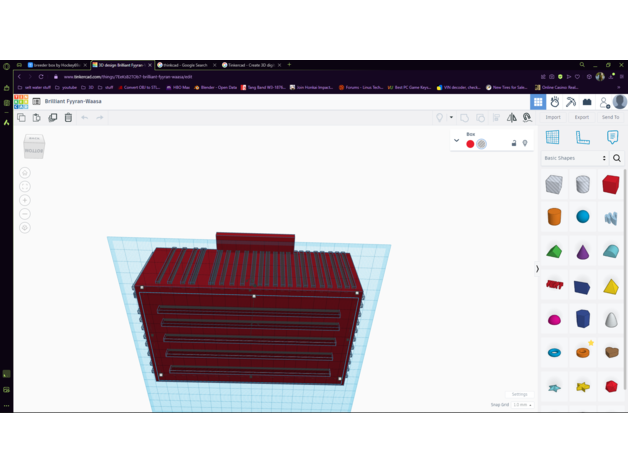Select the Hole shape option
Image resolution: width=628 pixels, height=472 pixels.
(482, 144)
